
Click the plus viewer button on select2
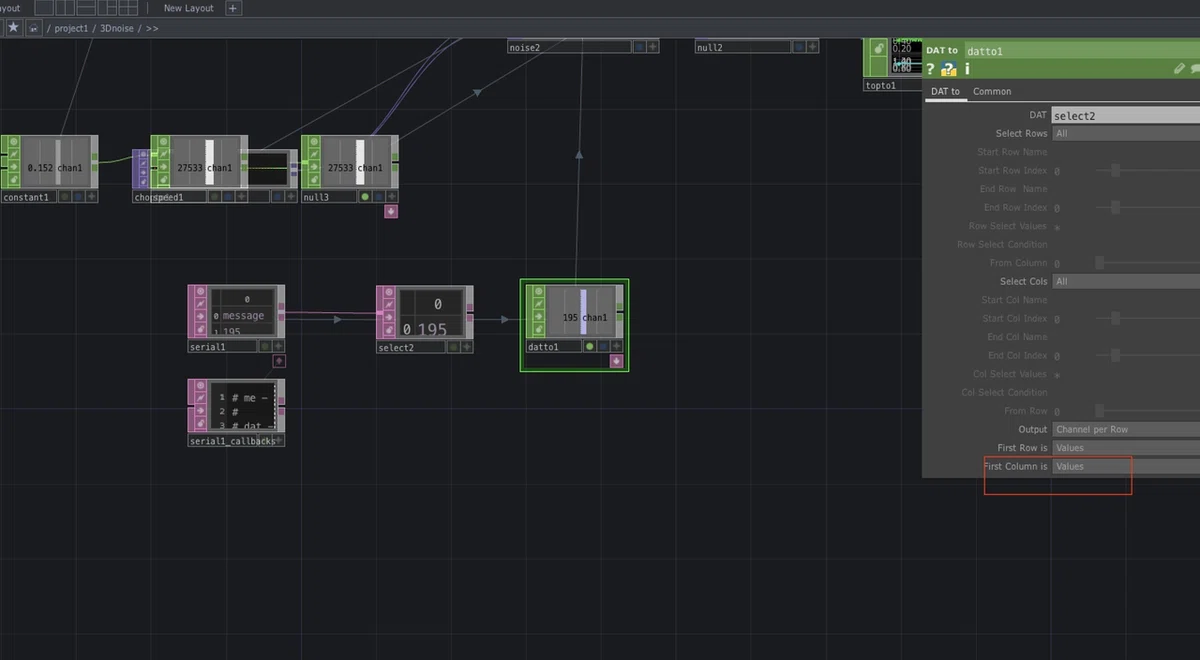pos(467,347)
